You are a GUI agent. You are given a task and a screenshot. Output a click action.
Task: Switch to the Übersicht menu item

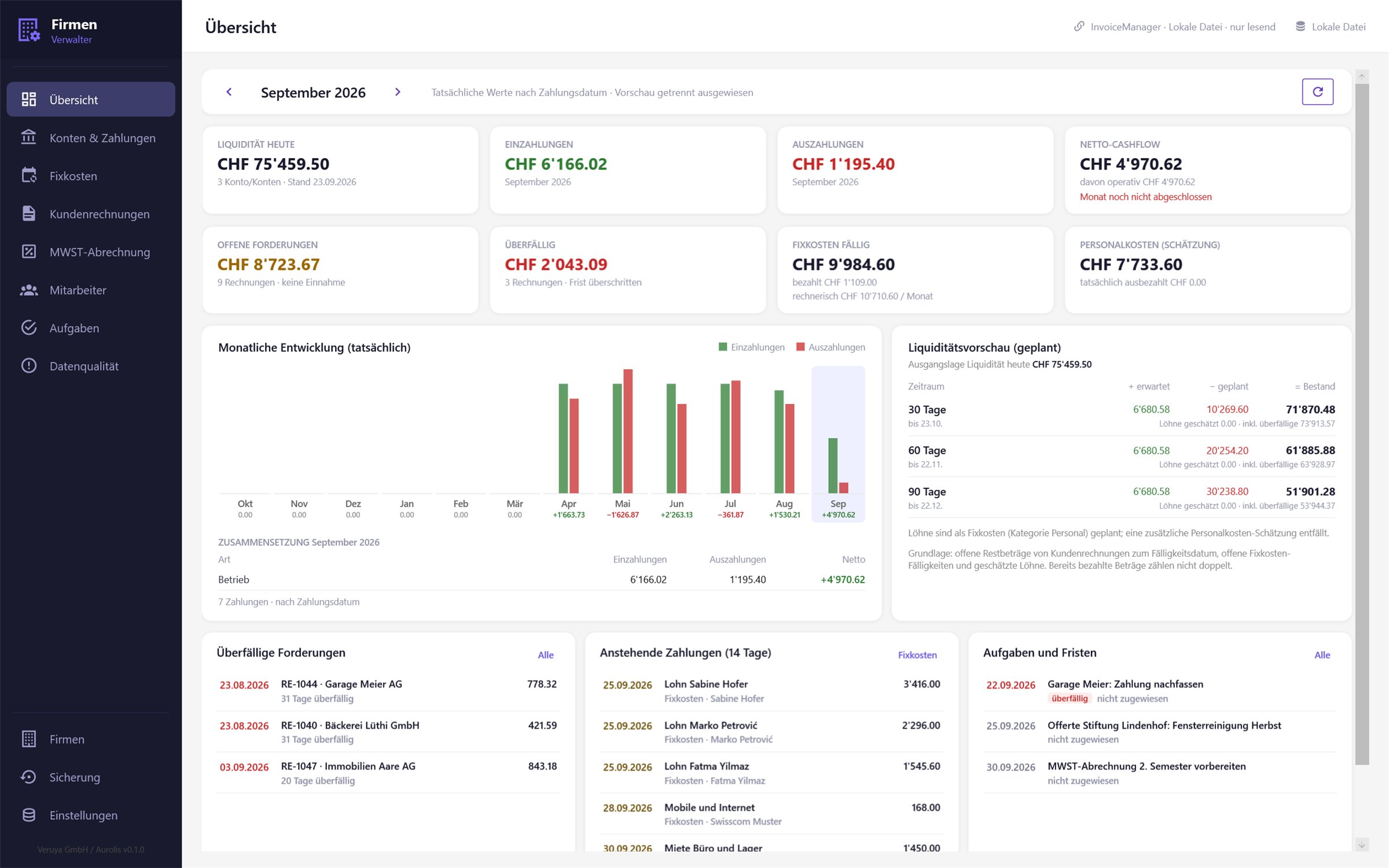91,100
